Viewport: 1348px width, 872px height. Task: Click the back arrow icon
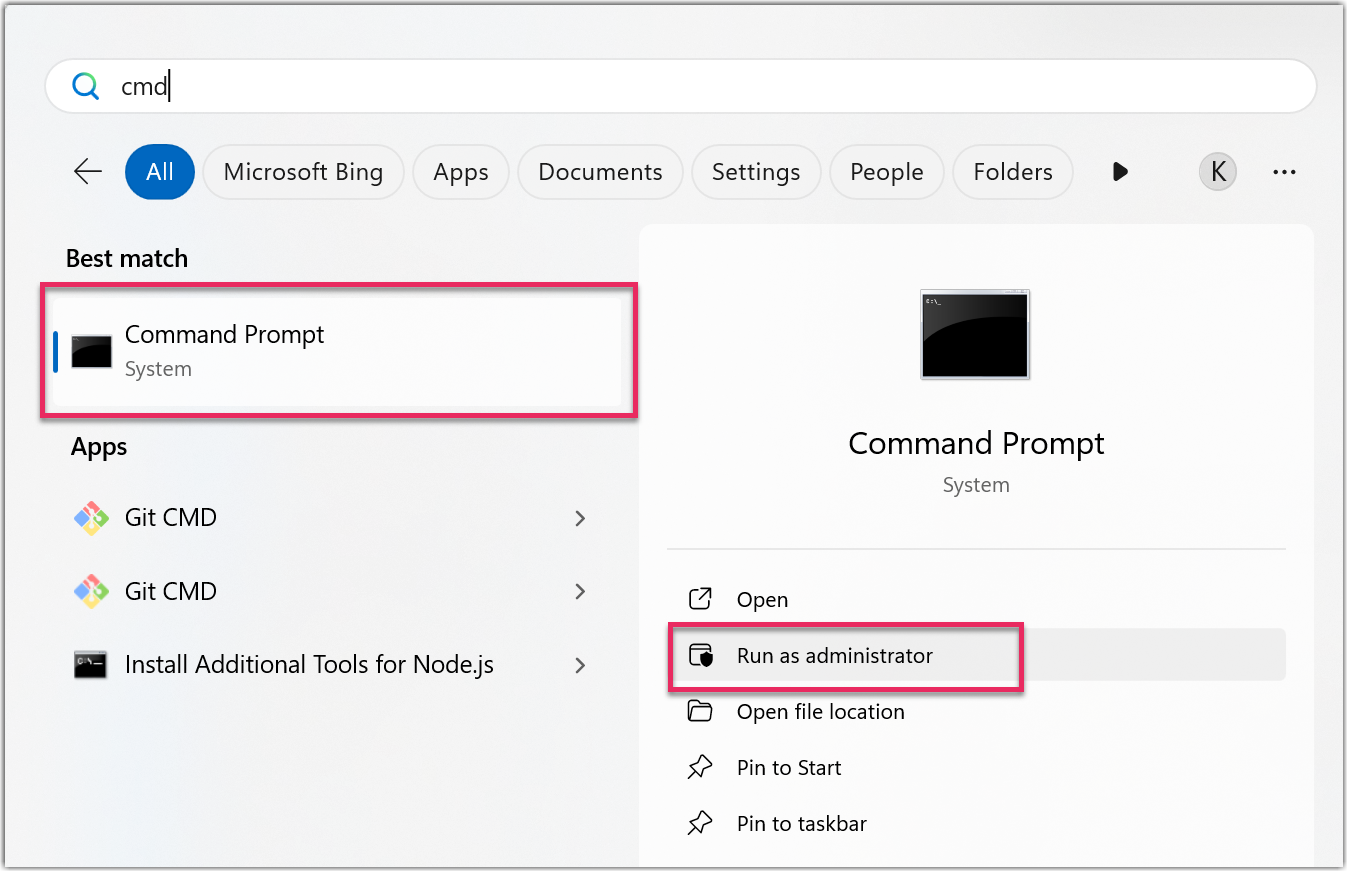88,172
